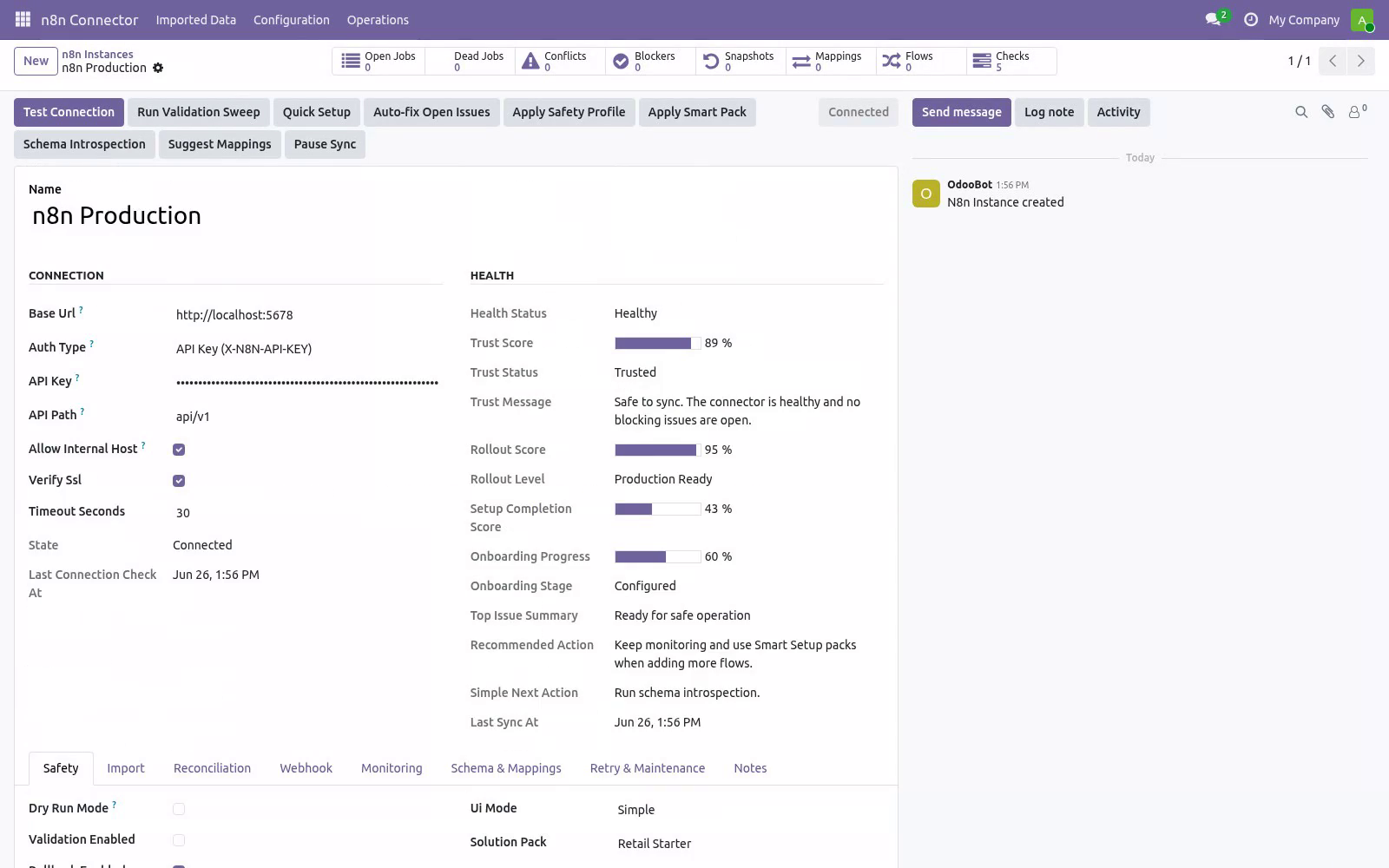Image resolution: width=1389 pixels, height=868 pixels.
Task: Show Auth Type help tooltip mark
Action: (x=91, y=344)
